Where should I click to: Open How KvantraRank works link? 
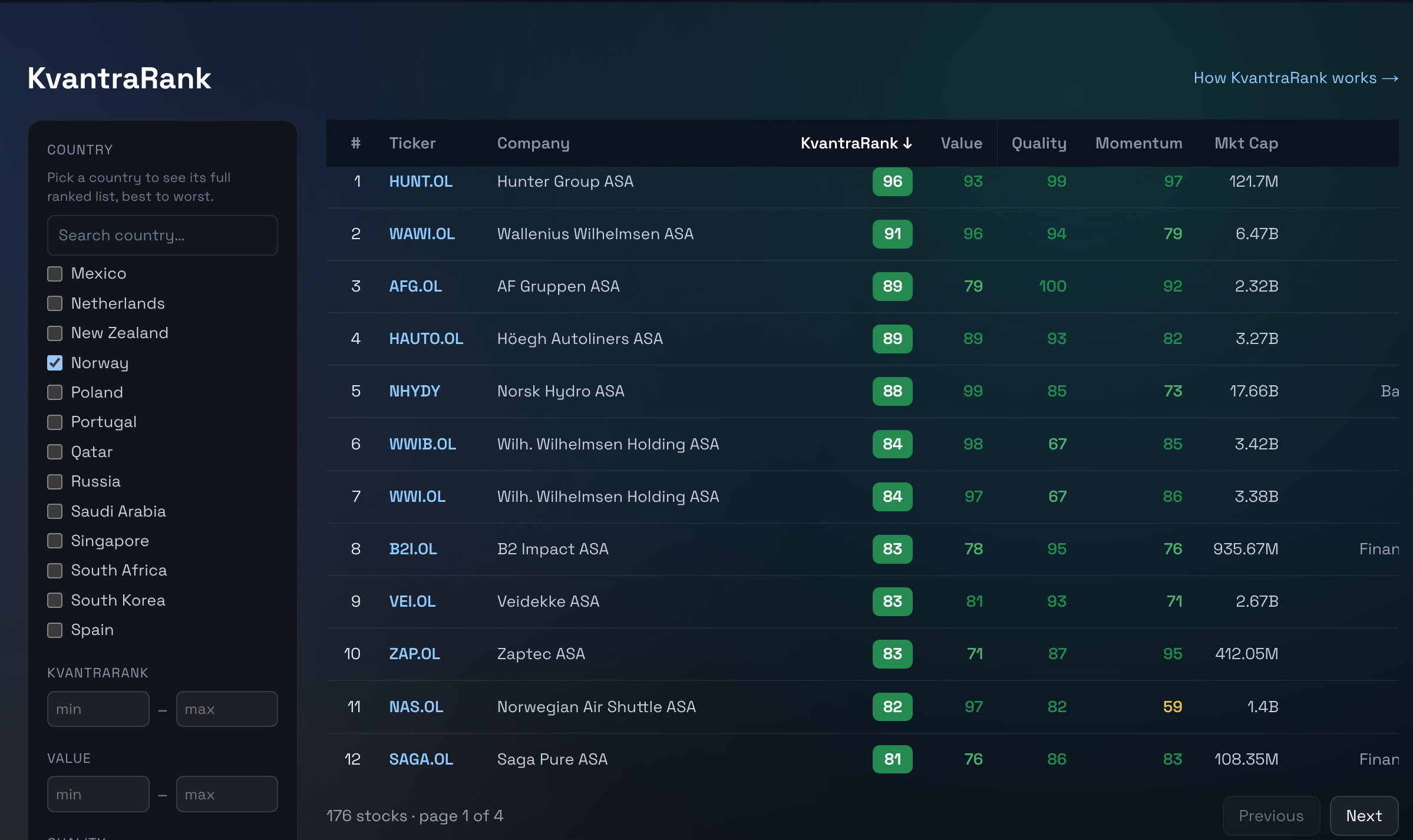click(1296, 78)
